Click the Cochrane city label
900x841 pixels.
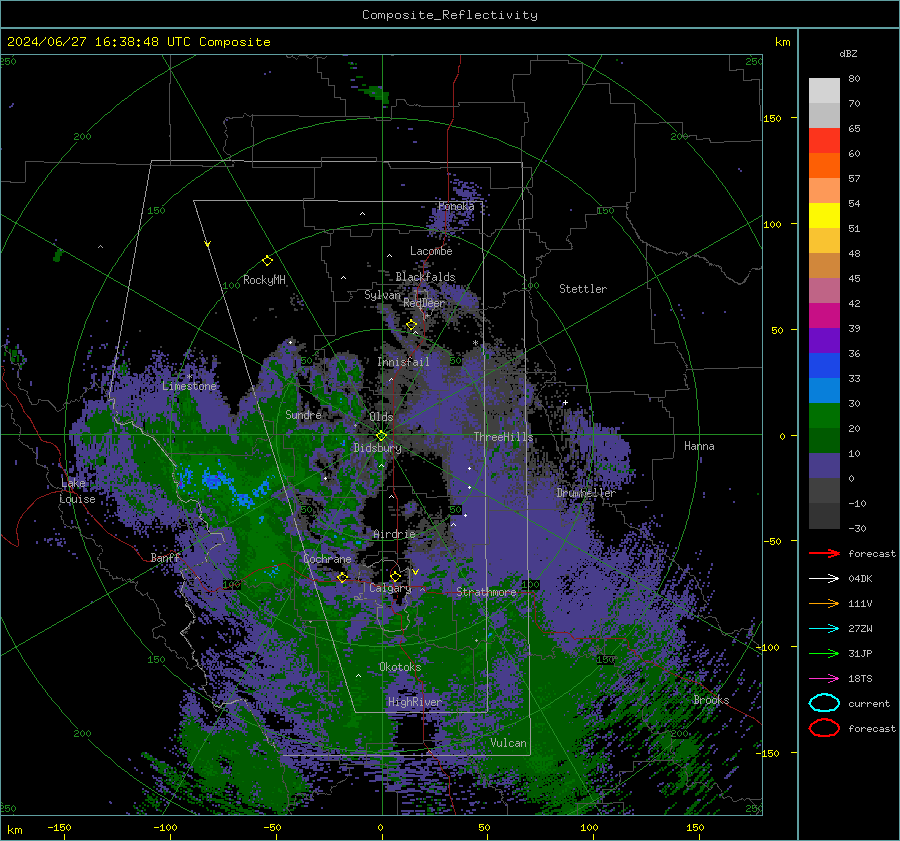tap(327, 559)
